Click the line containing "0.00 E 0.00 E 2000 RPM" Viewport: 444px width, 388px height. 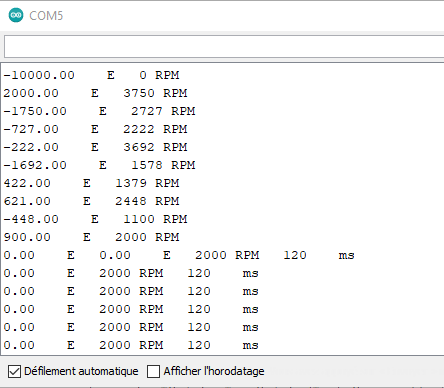click(x=179, y=255)
